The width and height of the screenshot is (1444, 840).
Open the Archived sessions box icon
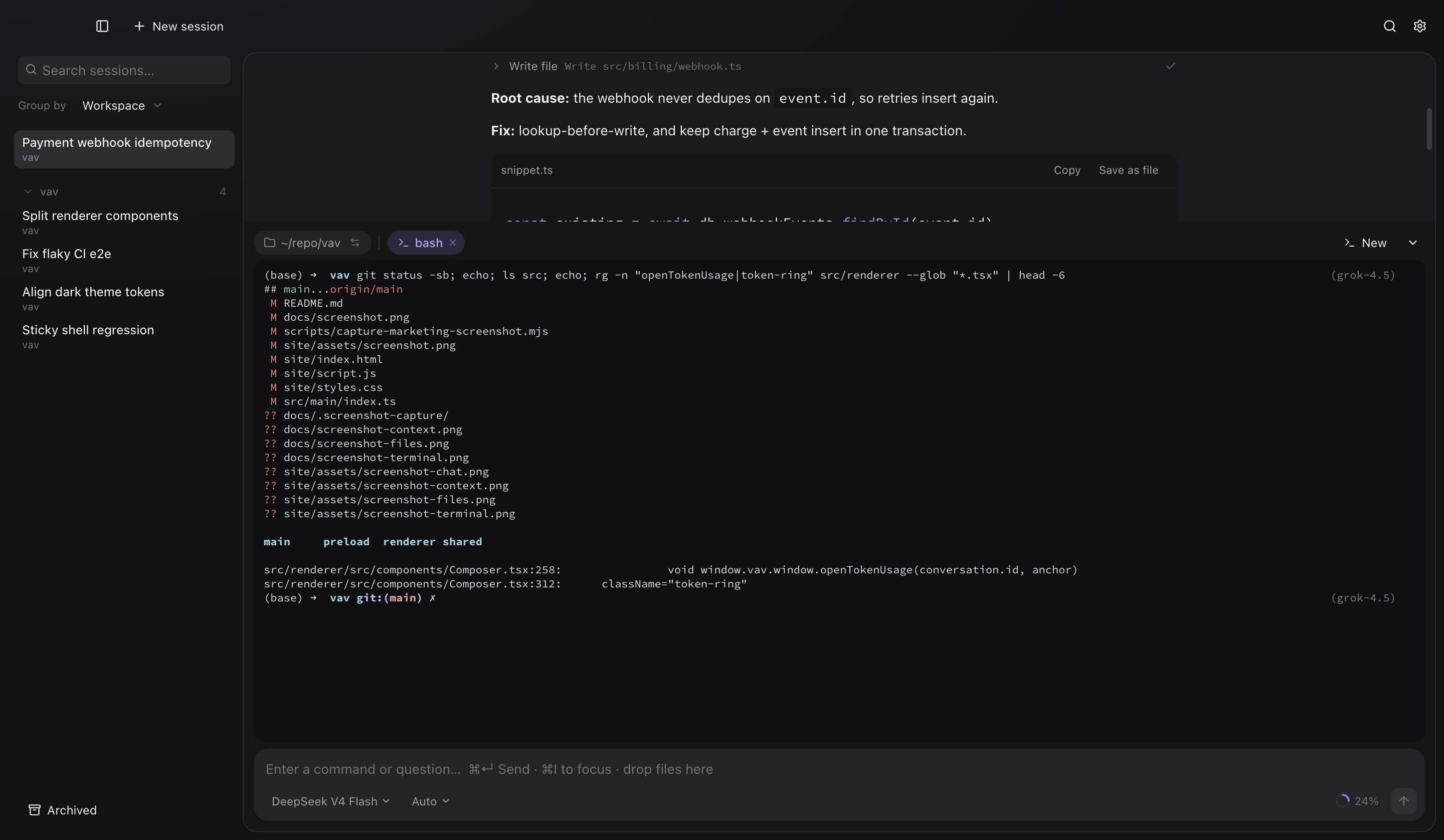35,809
